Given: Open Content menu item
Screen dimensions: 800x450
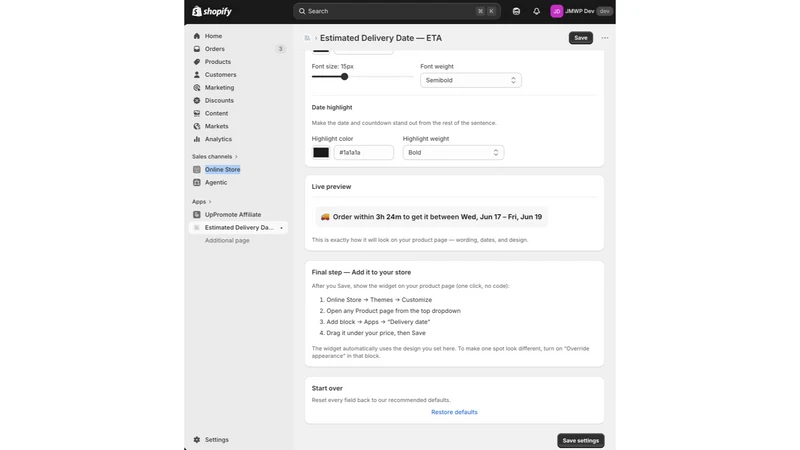Looking at the screenshot, I should point(216,113).
